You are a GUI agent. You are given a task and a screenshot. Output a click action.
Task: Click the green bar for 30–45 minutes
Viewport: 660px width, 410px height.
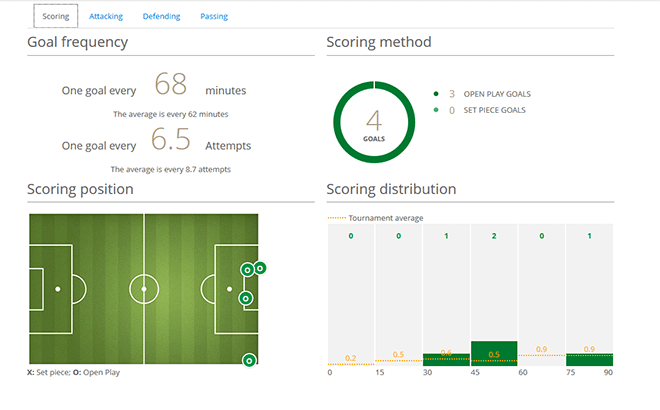click(x=446, y=360)
